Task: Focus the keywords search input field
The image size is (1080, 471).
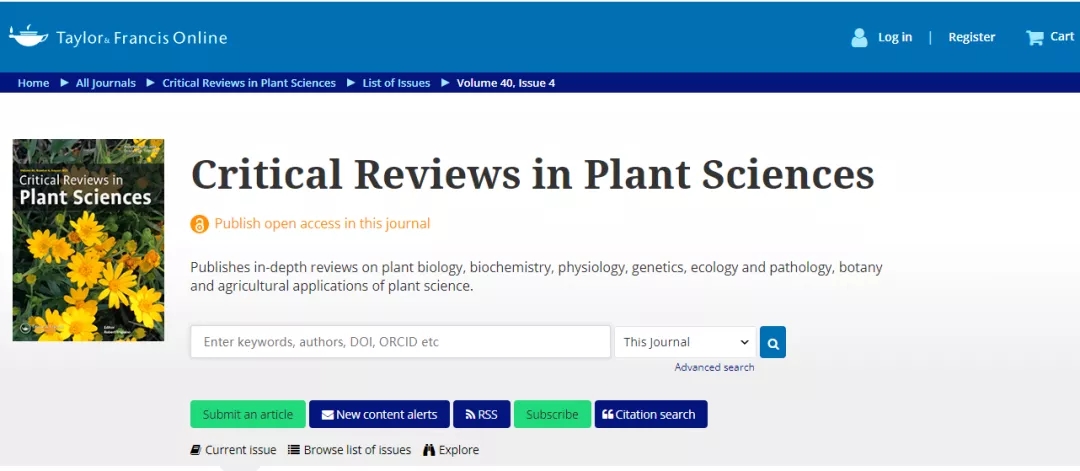Action: tap(400, 342)
